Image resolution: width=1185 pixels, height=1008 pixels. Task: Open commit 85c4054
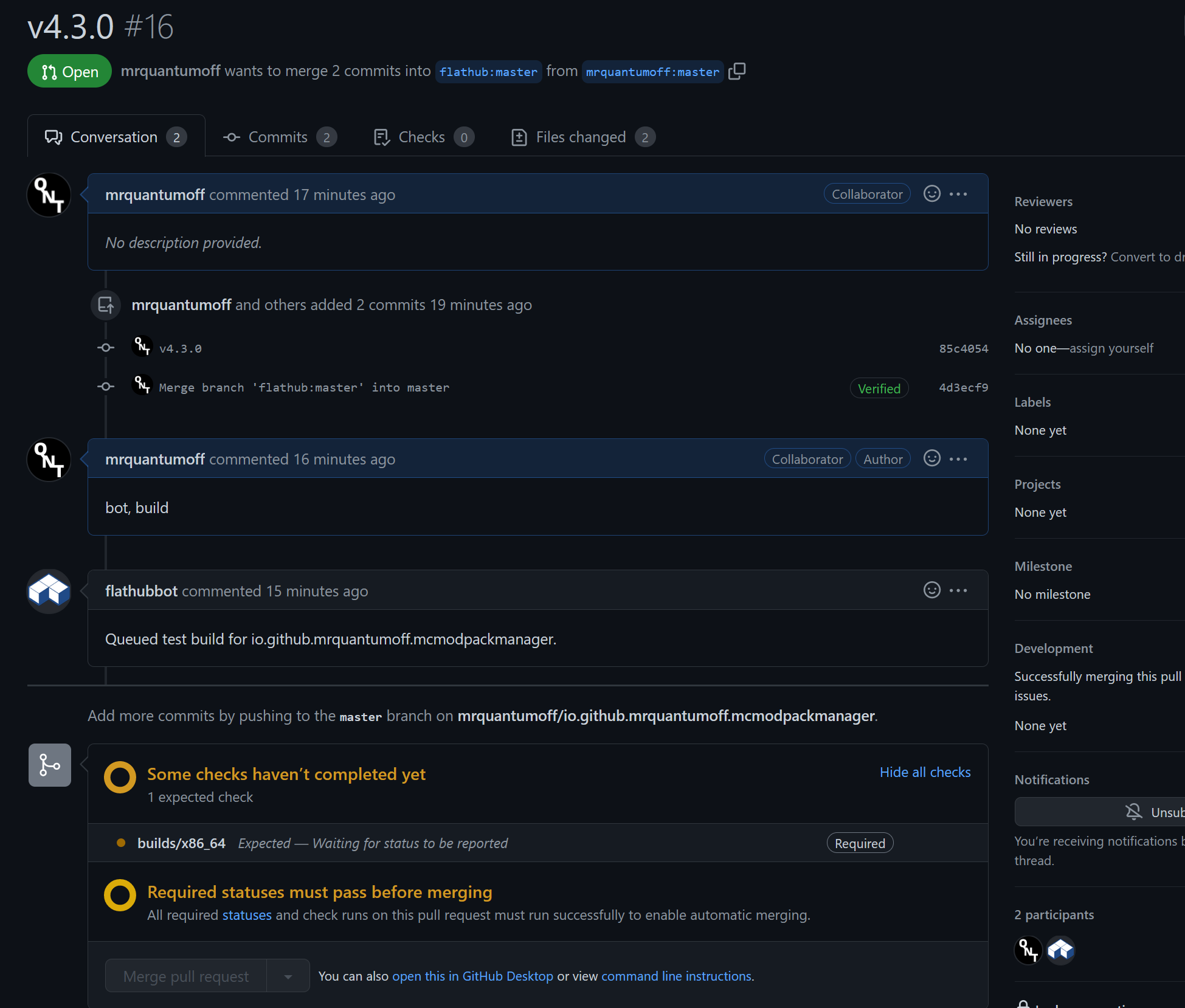click(963, 348)
